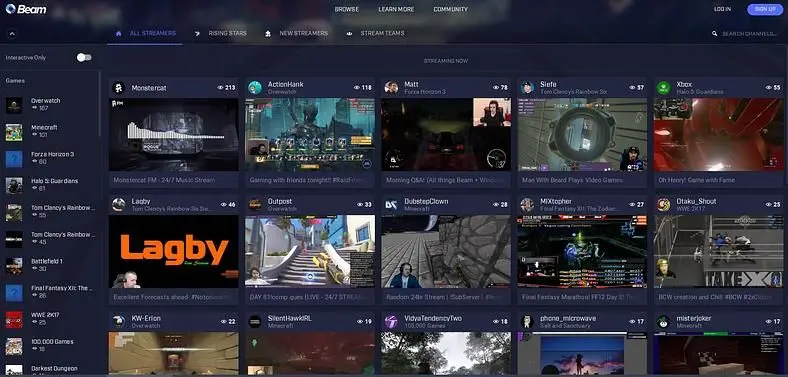Open ActionHank's Overwatch stream thumbnail
The height and width of the screenshot is (377, 788).
click(x=310, y=135)
